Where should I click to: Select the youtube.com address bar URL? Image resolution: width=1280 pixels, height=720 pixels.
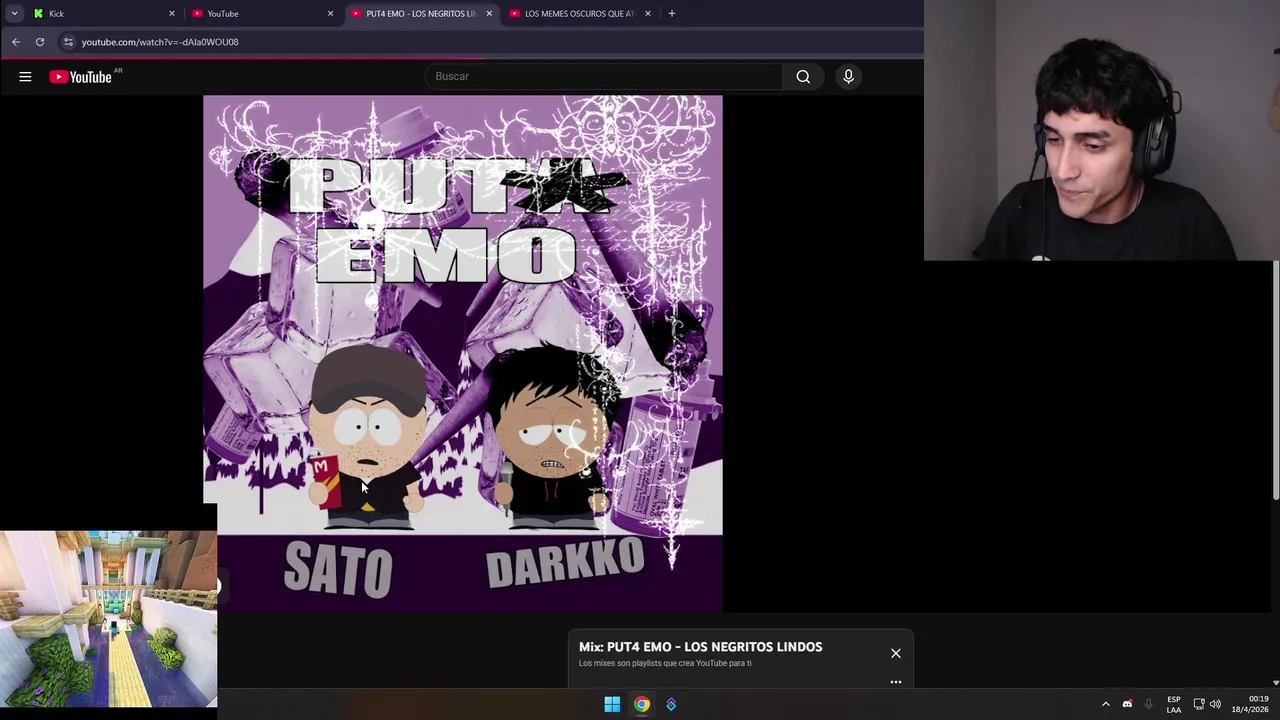pyautogui.click(x=160, y=42)
